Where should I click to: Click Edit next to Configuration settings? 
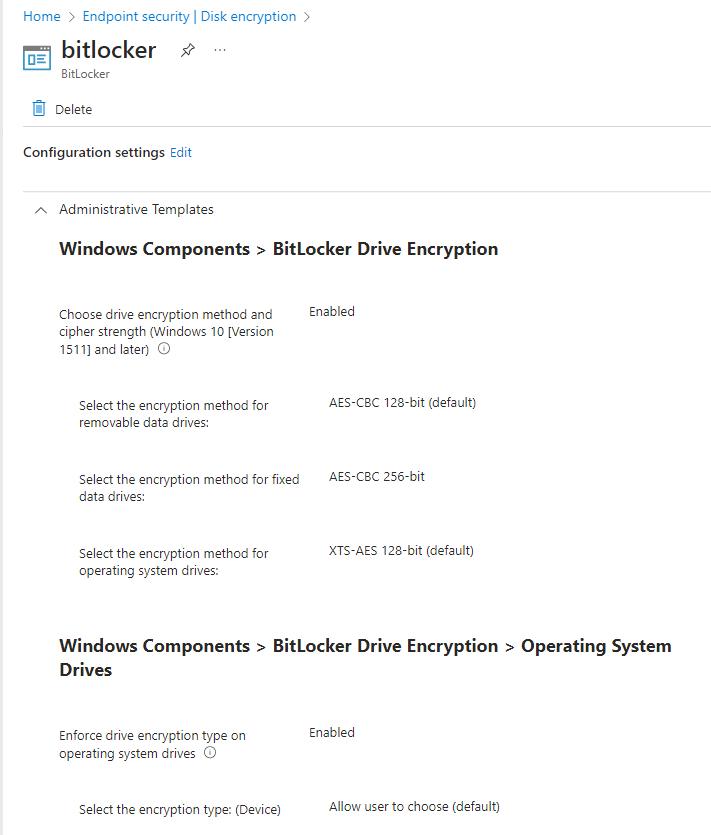tap(181, 152)
